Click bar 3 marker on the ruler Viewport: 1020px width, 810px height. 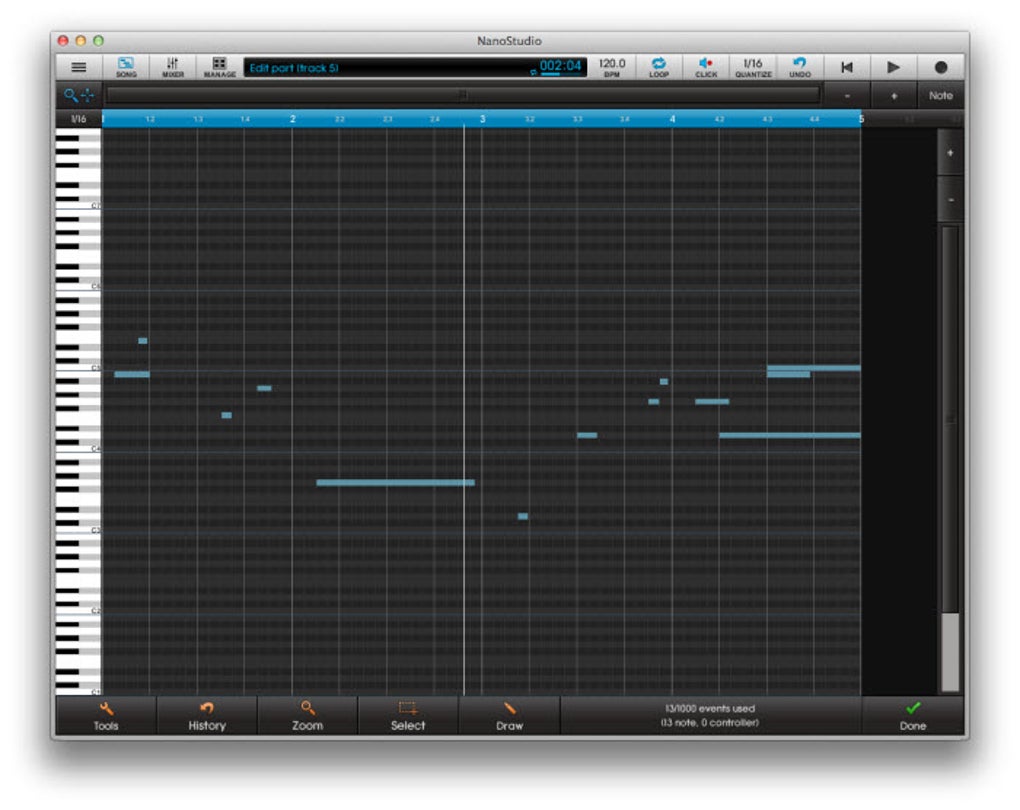483,119
